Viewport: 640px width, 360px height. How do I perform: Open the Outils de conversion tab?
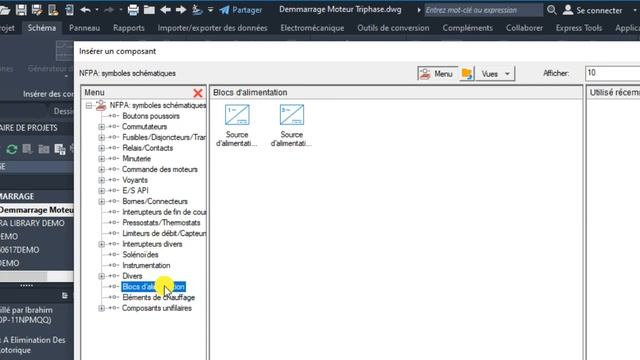click(393, 28)
